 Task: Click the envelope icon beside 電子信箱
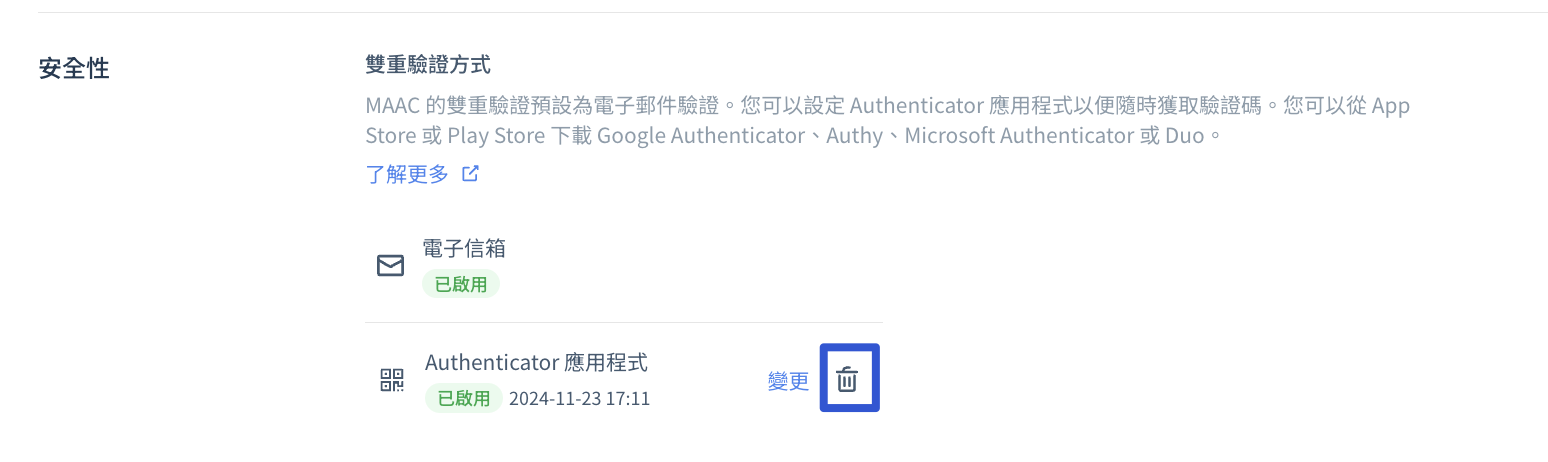coord(390,265)
